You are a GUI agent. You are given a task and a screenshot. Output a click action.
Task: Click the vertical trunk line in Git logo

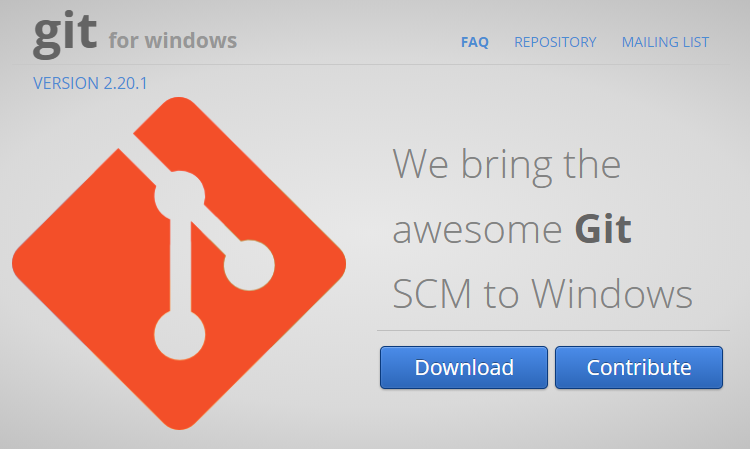point(180,265)
